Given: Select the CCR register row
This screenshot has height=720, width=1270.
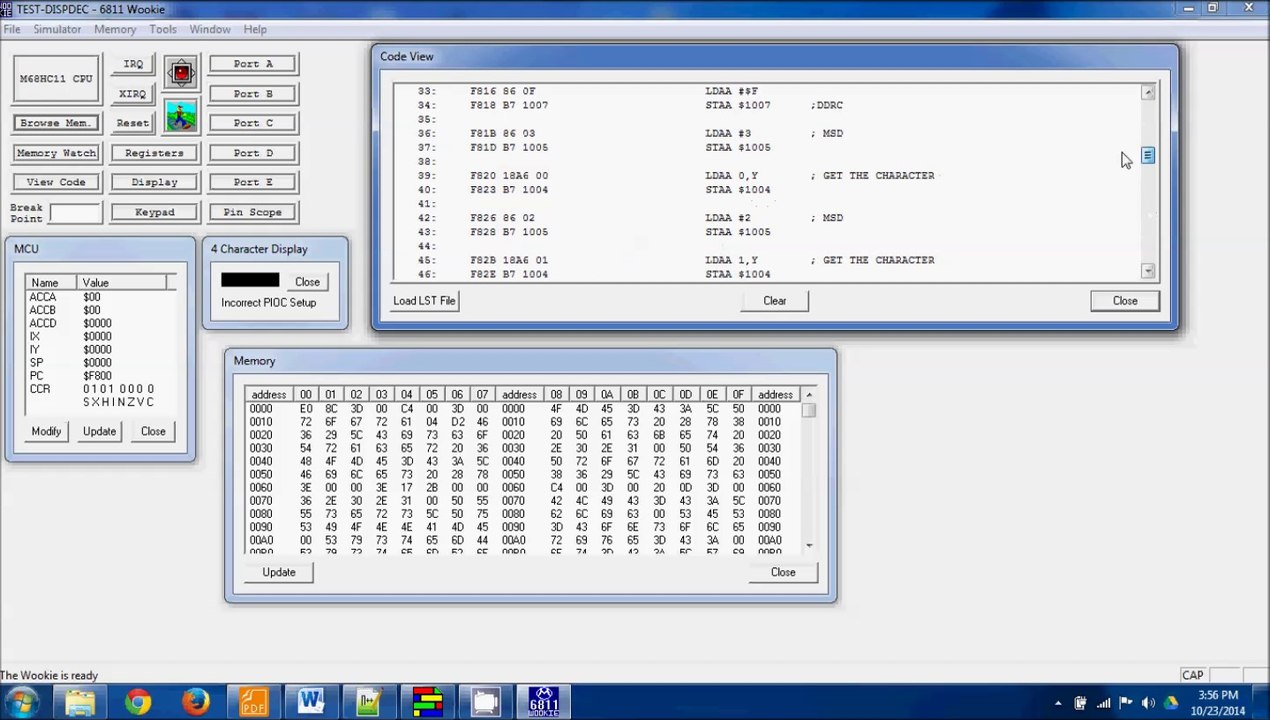Looking at the screenshot, I should point(100,389).
